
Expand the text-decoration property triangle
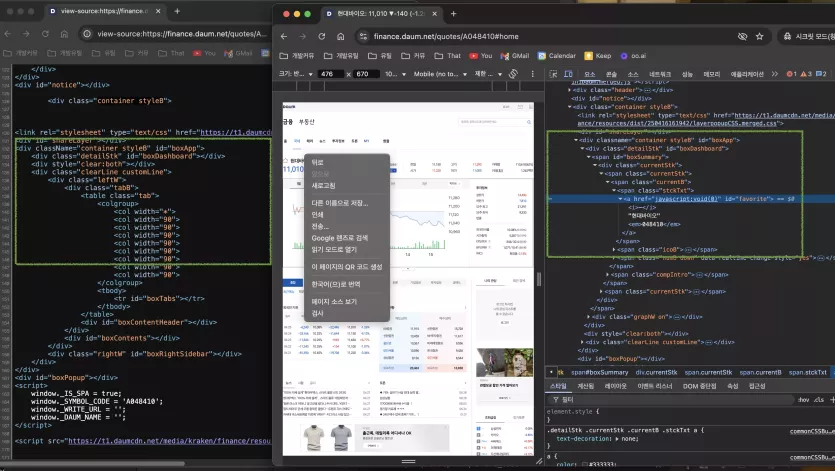tap(617, 439)
